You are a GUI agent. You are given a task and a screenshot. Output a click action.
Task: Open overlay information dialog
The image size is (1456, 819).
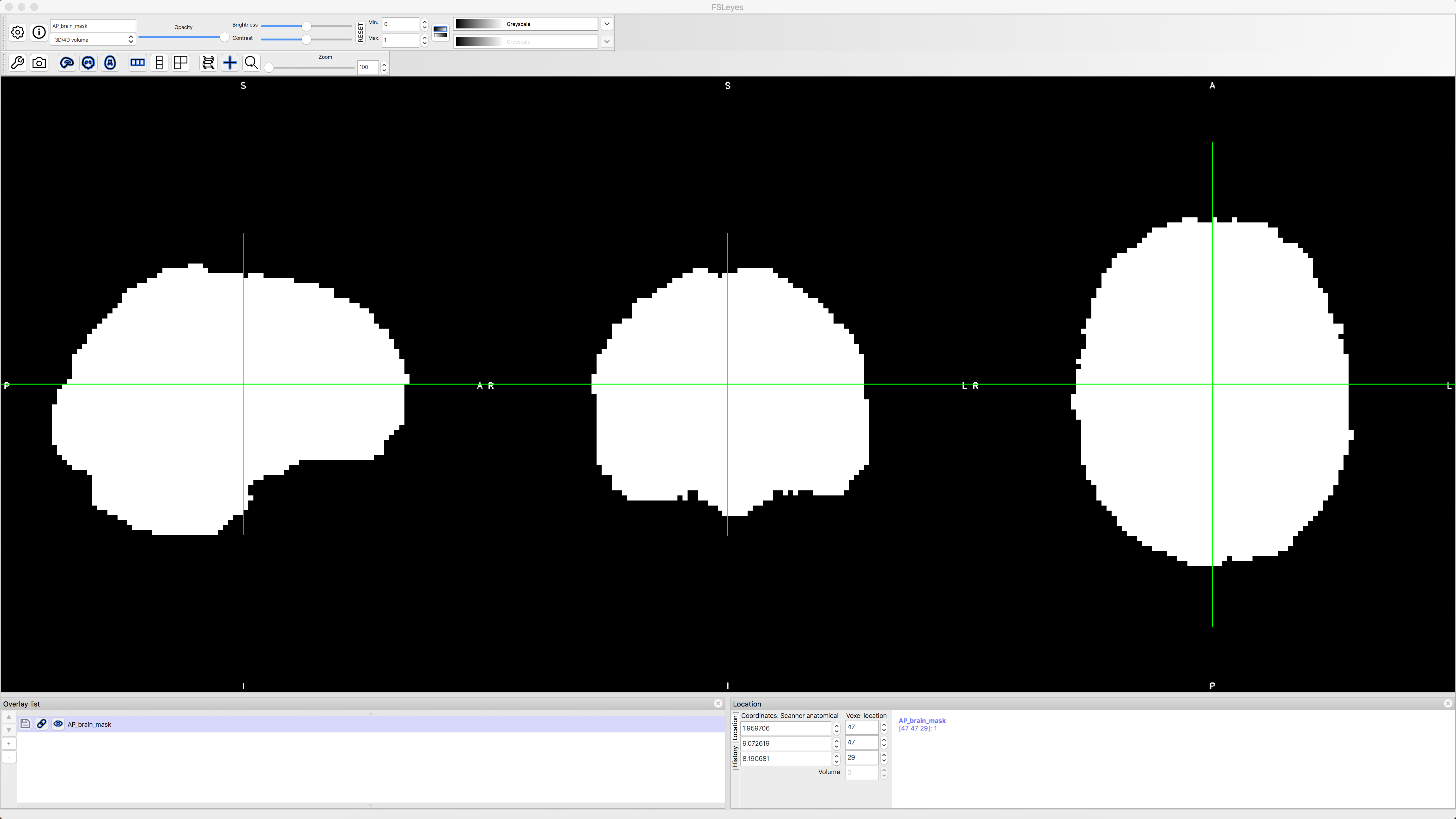point(39,32)
